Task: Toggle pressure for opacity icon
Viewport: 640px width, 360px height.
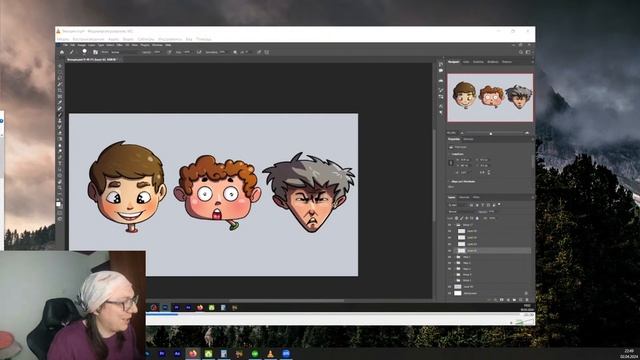Action: click(169, 52)
